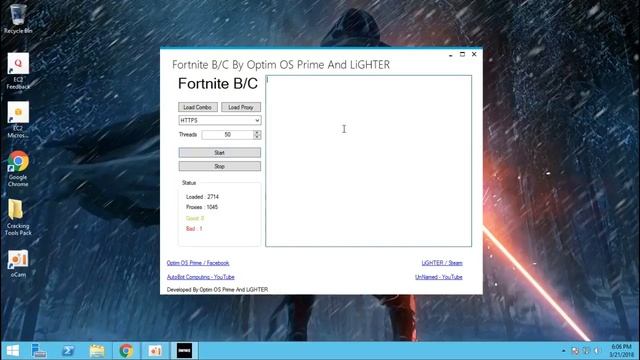640x360 pixels.
Task: Open the AutoBot Computing - YouTube link
Action: [x=200, y=277]
